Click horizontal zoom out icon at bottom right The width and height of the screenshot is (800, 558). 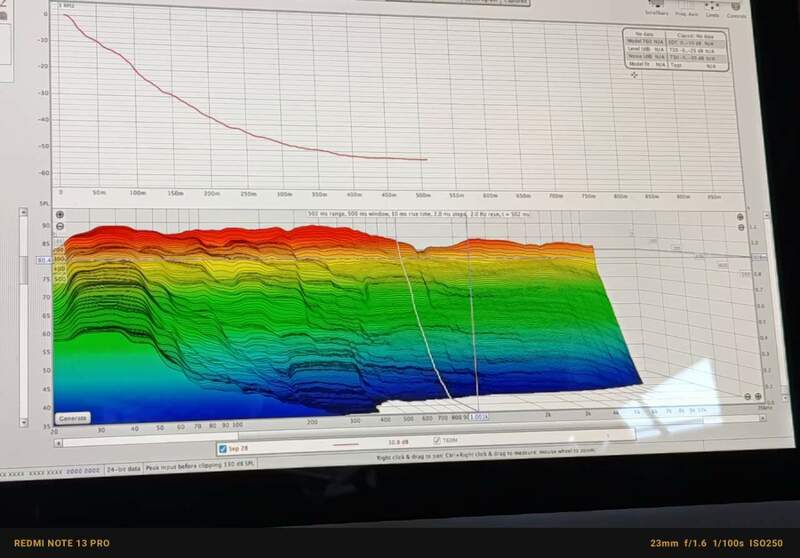(x=747, y=396)
